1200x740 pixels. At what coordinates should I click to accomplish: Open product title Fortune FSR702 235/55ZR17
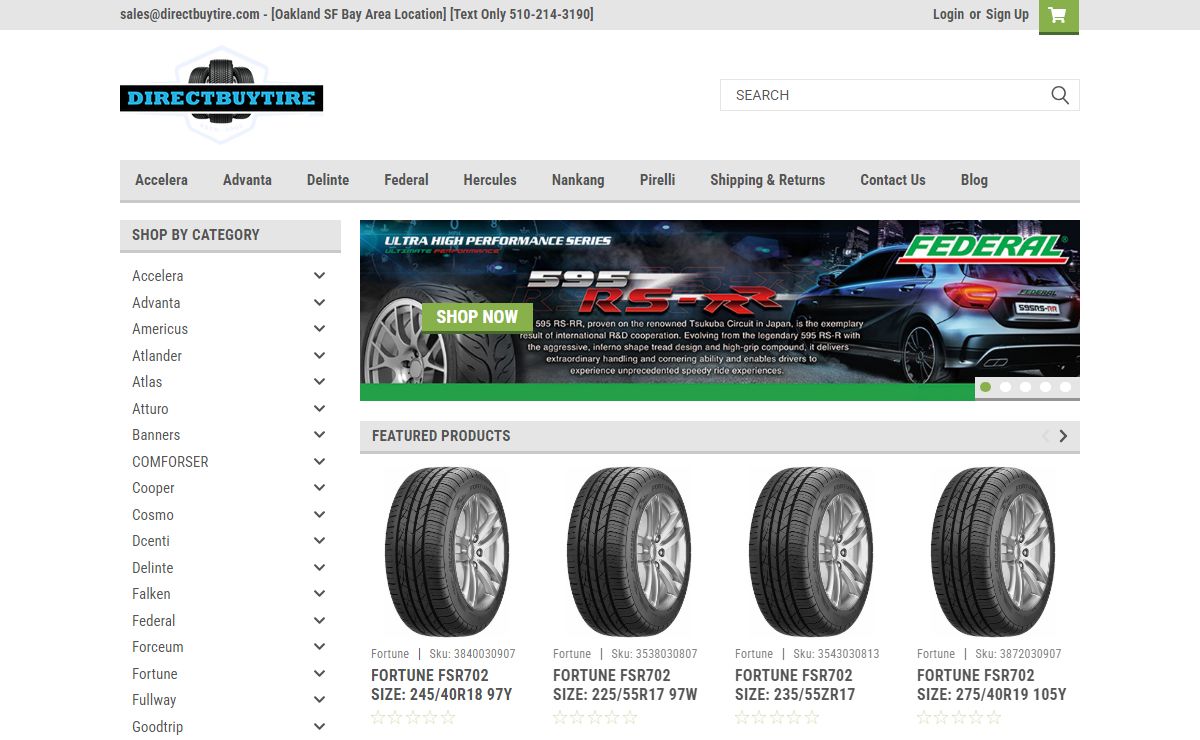click(x=795, y=685)
